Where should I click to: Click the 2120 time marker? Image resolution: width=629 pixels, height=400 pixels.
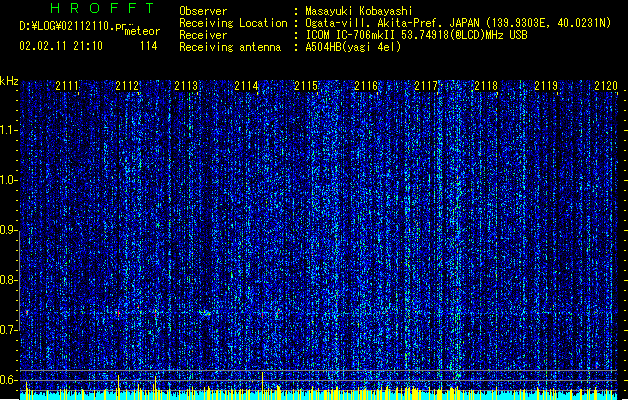[606, 86]
